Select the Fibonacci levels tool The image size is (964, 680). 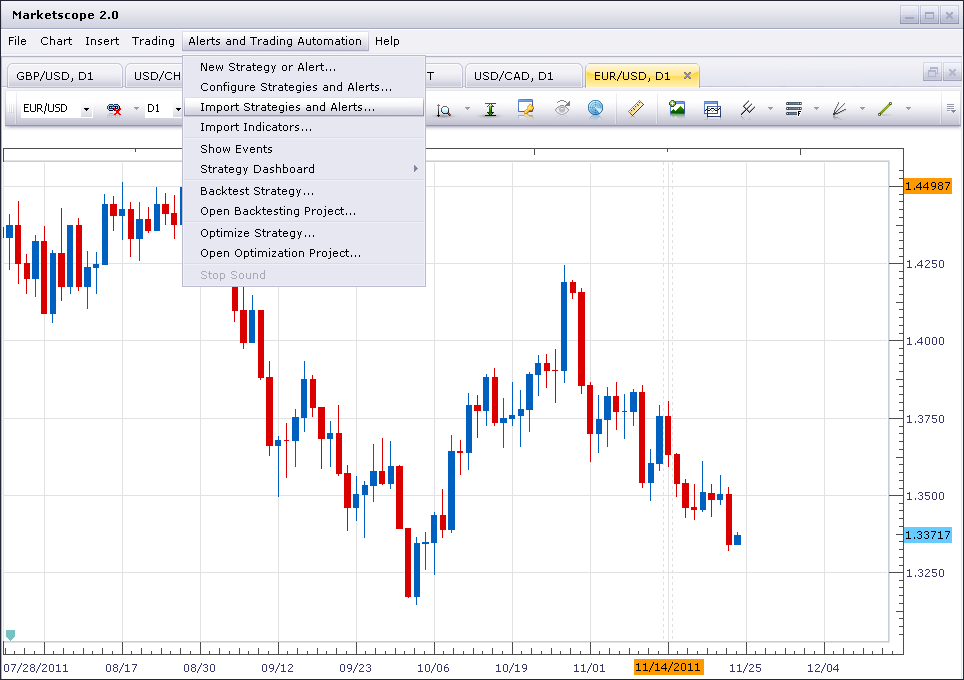[794, 109]
